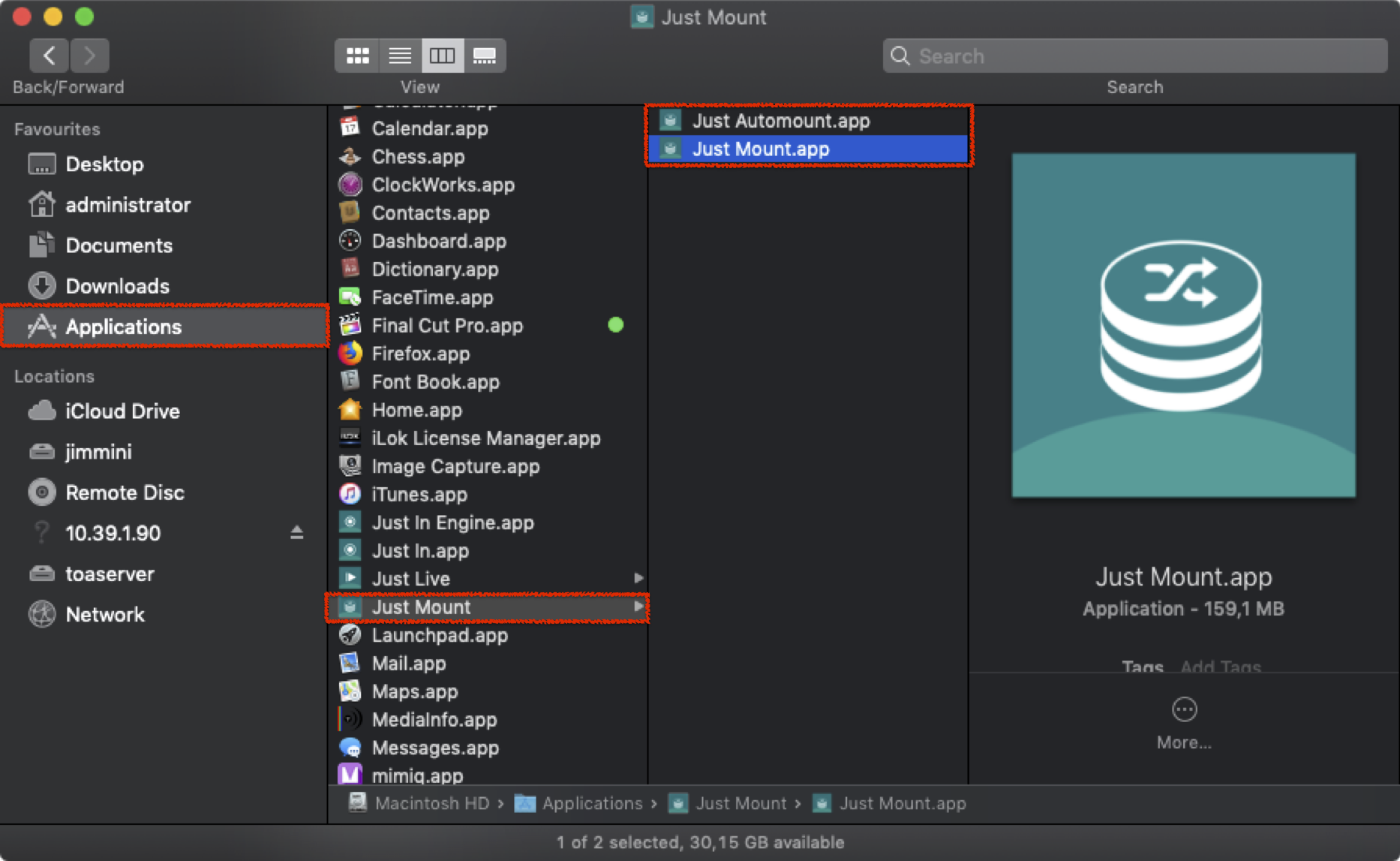Open More actions button in preview
The image size is (1400, 861).
(1184, 709)
